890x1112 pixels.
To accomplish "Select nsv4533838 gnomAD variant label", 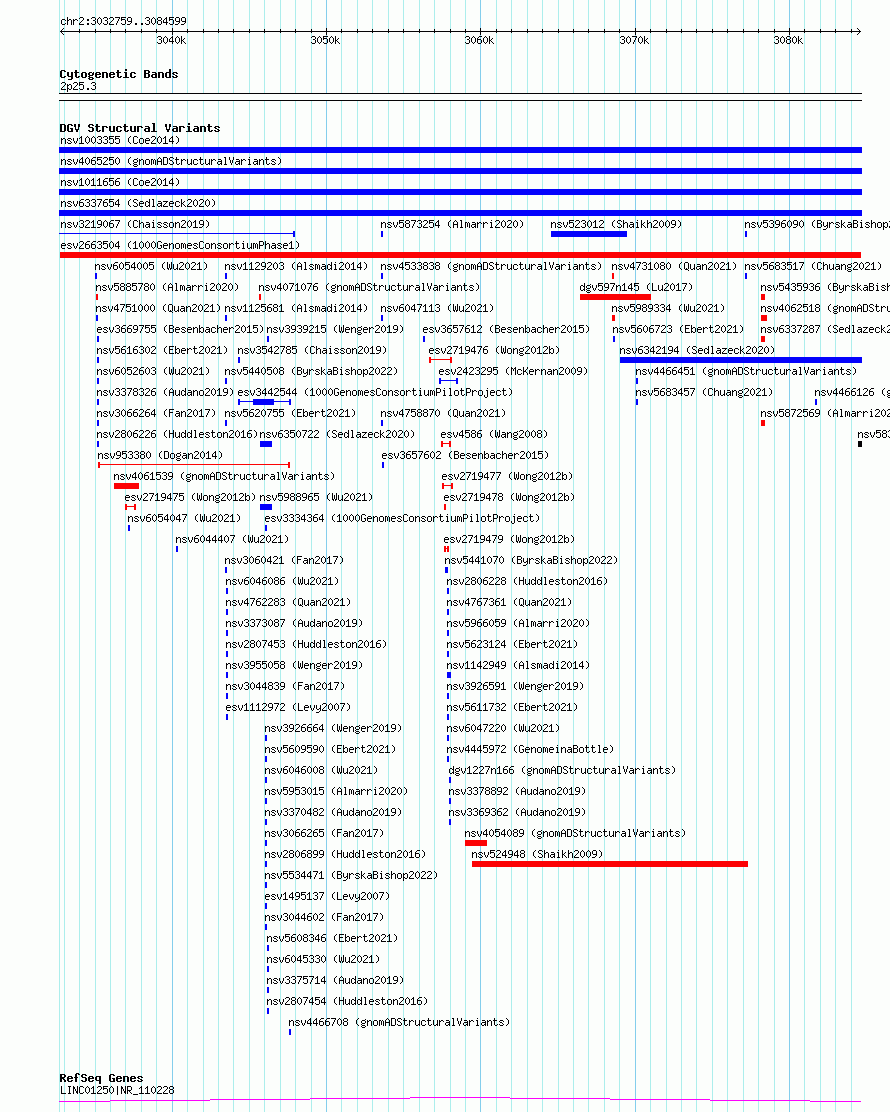I will coord(491,267).
